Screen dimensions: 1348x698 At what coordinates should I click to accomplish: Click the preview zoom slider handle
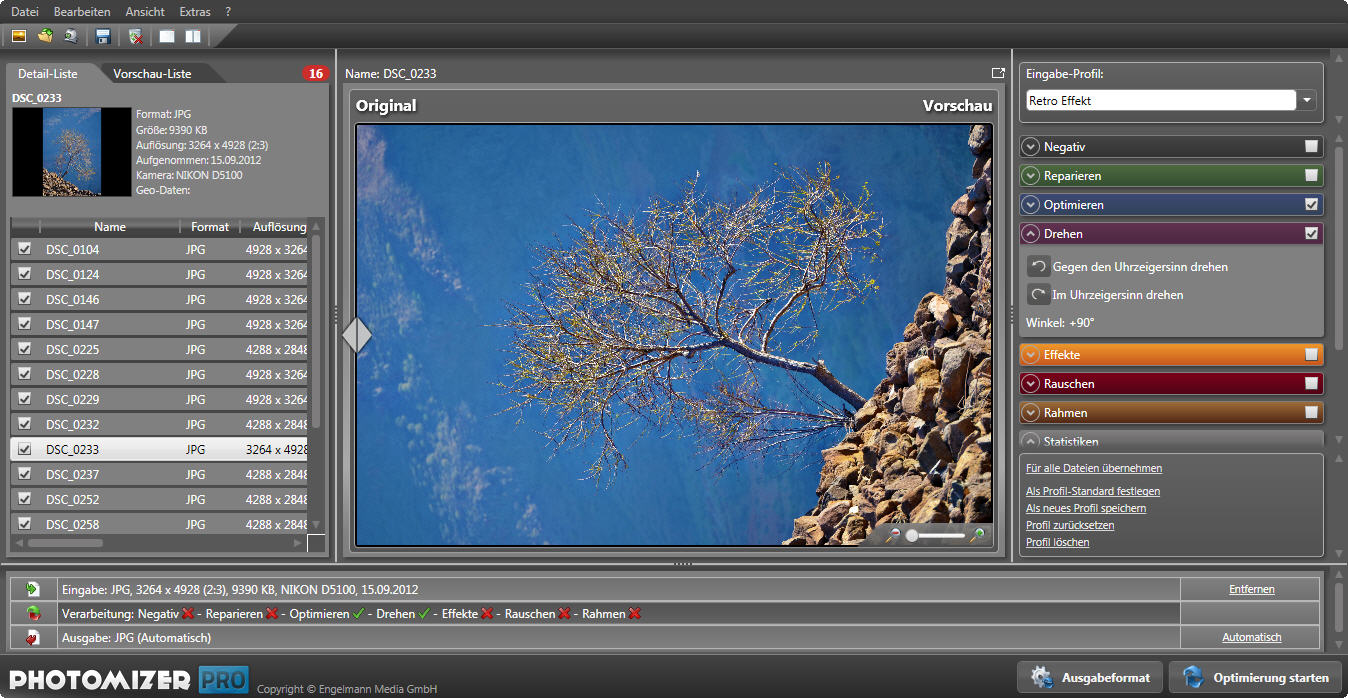click(912, 536)
